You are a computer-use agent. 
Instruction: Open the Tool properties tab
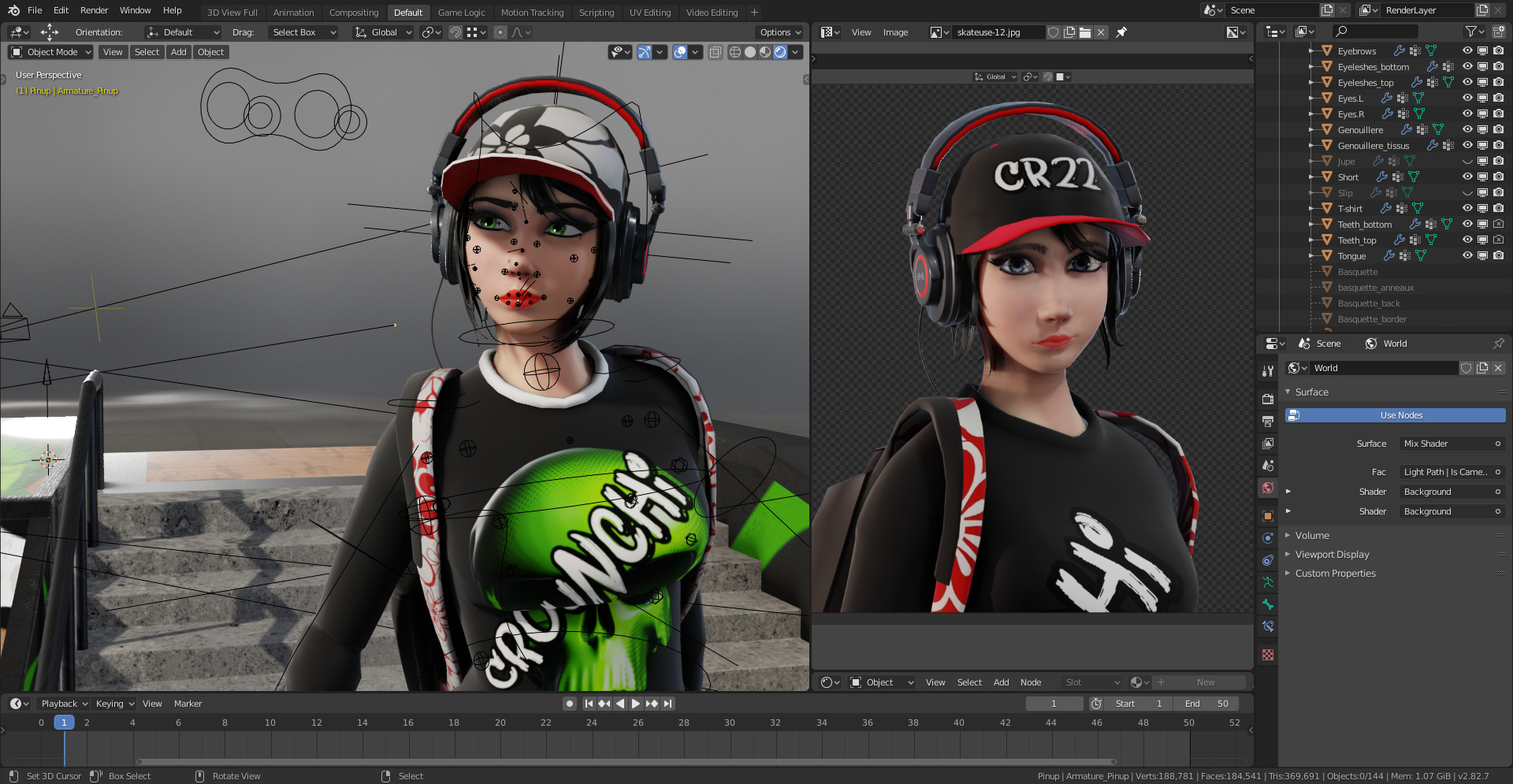[1267, 371]
